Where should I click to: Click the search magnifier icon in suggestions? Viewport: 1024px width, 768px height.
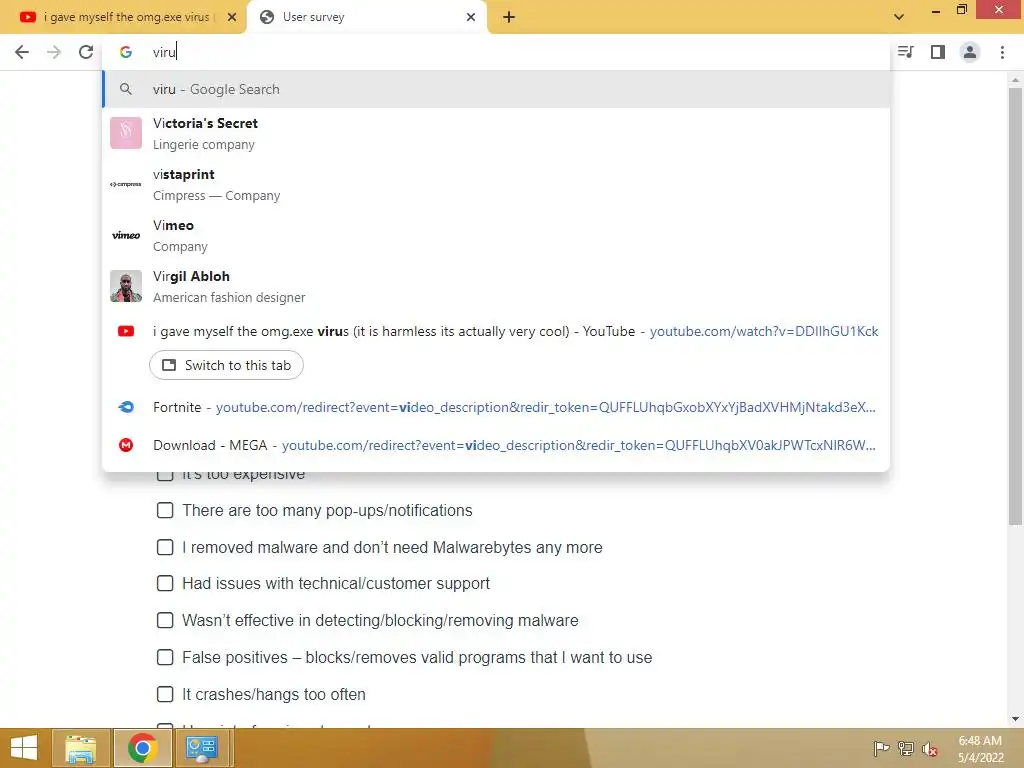point(126,89)
